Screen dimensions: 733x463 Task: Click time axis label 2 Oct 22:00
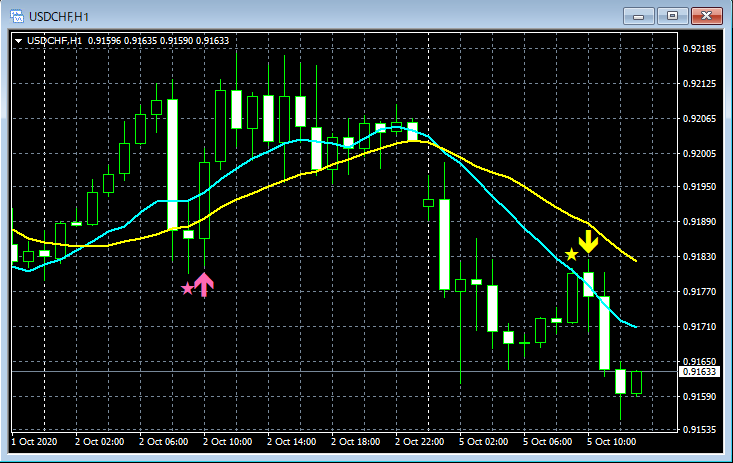click(420, 441)
